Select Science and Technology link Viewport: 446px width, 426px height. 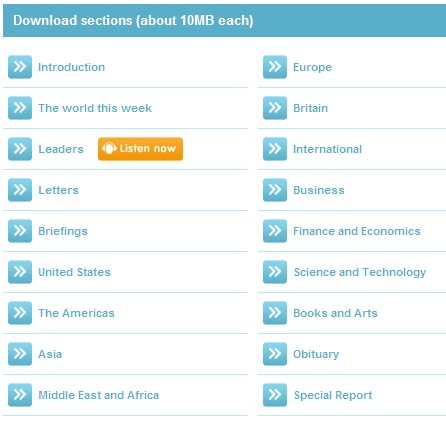point(360,272)
